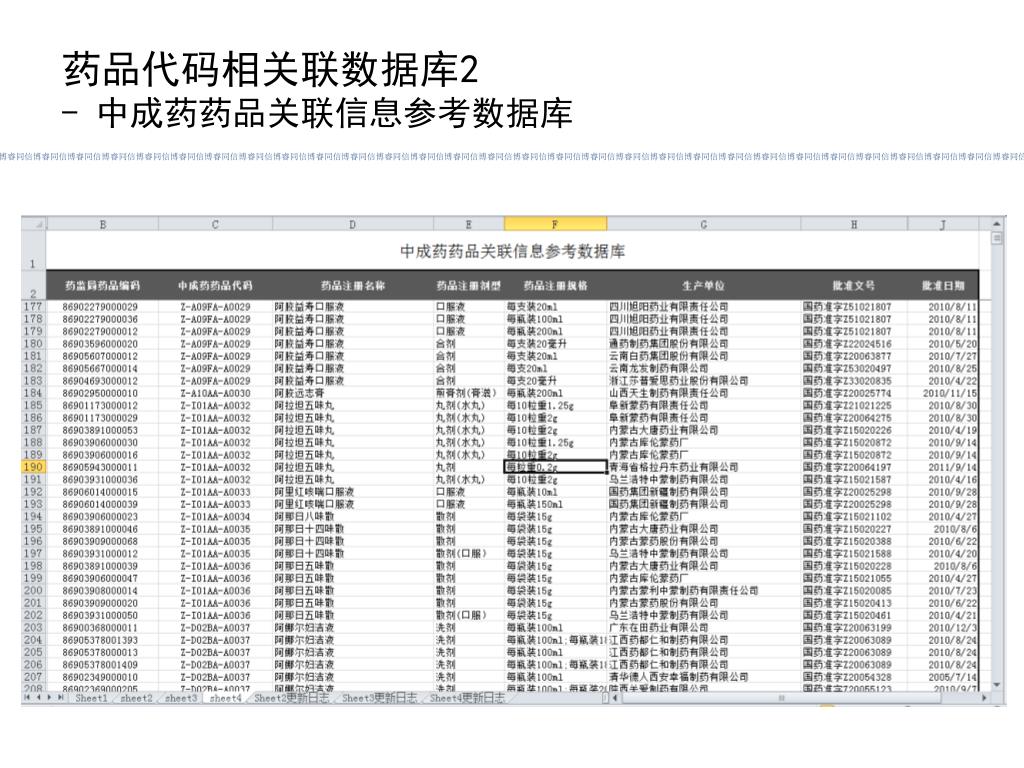Click vertical scrollbar up arrow

pos(997,224)
